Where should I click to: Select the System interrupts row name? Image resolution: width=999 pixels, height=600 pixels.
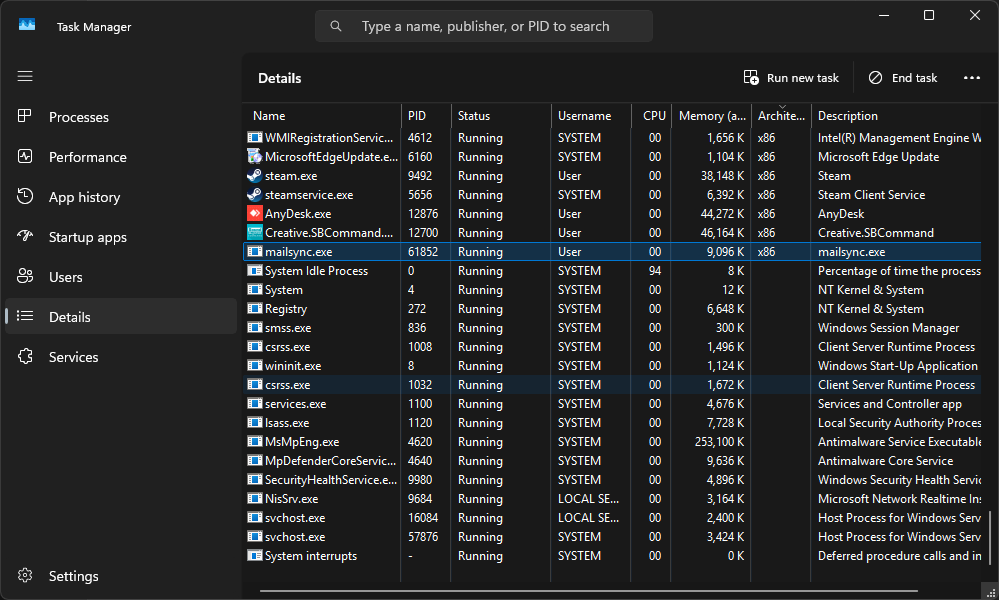click(x=311, y=556)
